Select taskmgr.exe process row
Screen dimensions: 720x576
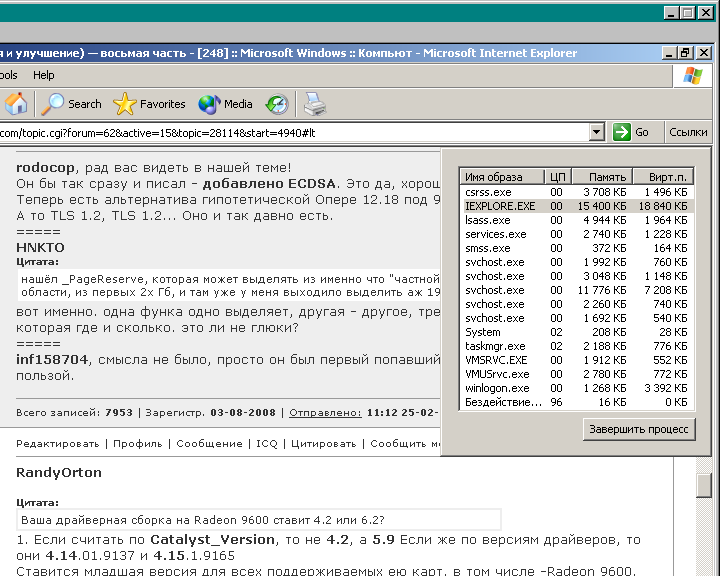tap(576, 346)
